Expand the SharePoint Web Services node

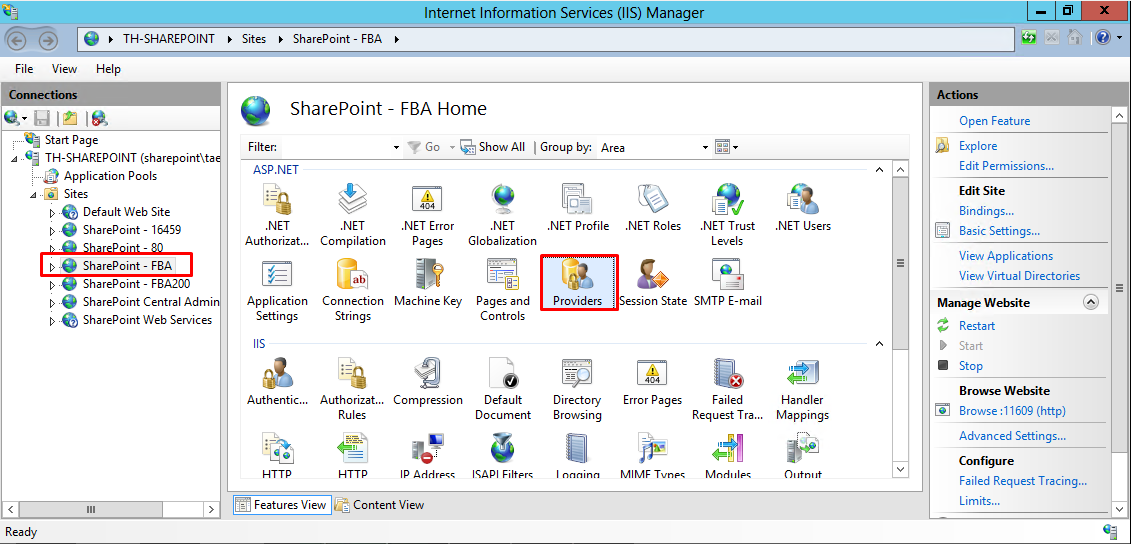pos(52,321)
